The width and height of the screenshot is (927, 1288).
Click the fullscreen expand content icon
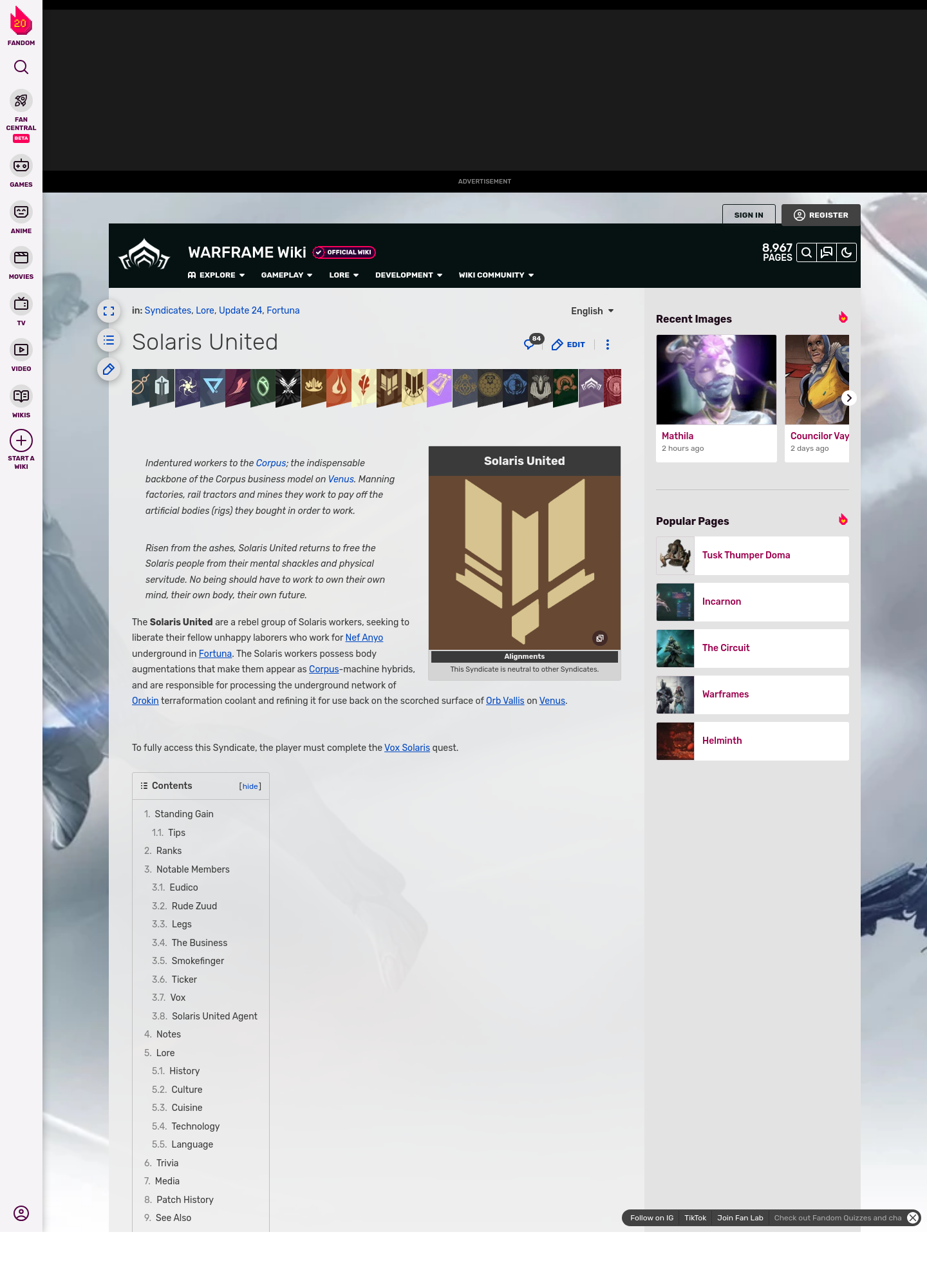click(109, 311)
